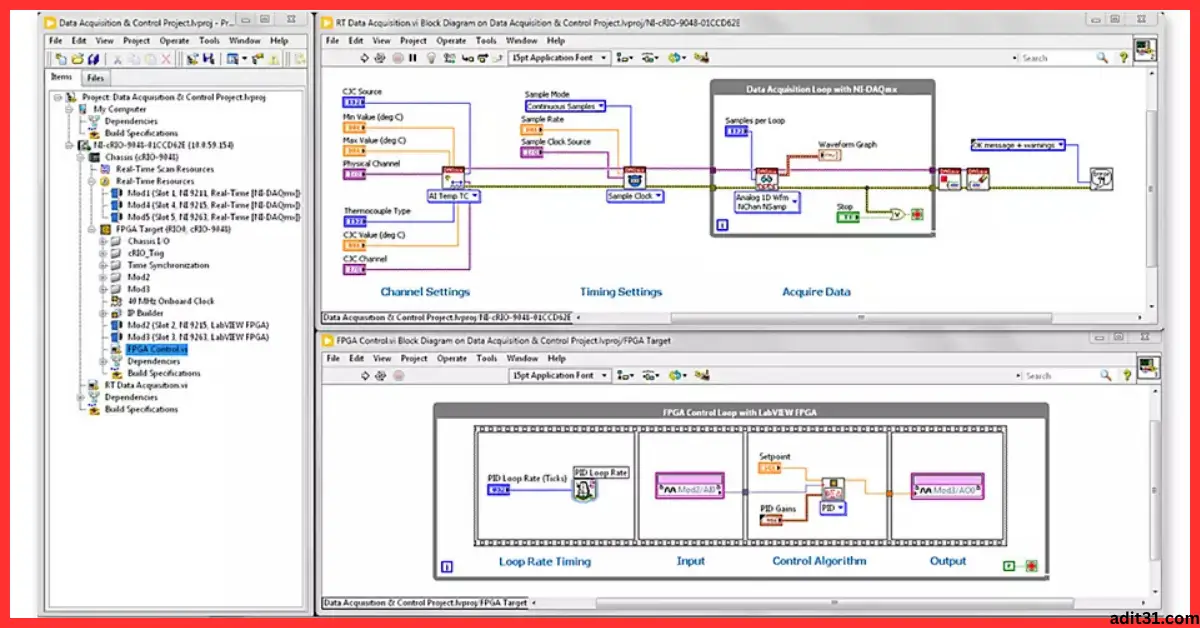Click Run Continuously in RT Data Acquisition toolbar
The width and height of the screenshot is (1200, 628).
point(380,58)
